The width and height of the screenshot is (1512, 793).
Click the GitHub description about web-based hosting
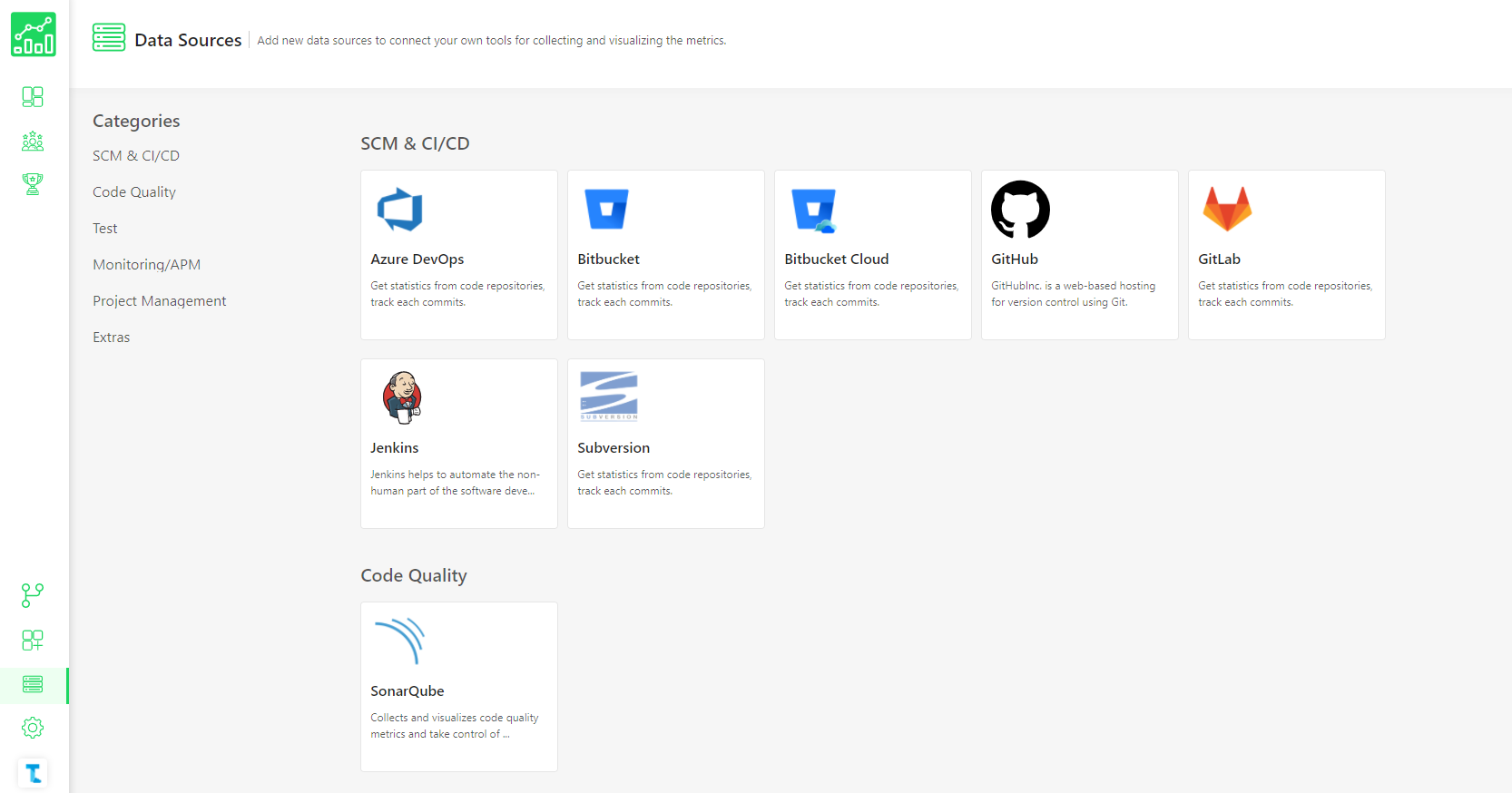[1074, 294]
